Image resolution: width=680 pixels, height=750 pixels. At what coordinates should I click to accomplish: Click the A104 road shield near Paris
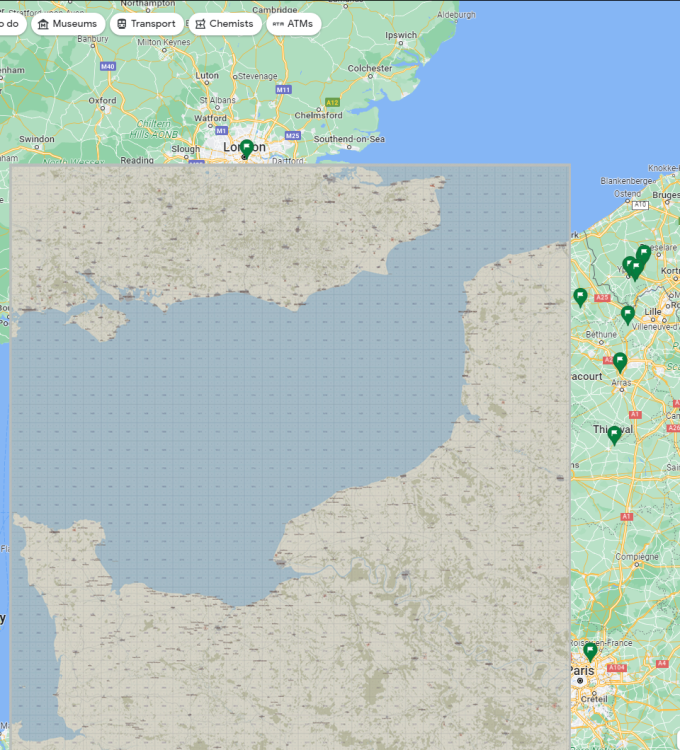(x=616, y=668)
